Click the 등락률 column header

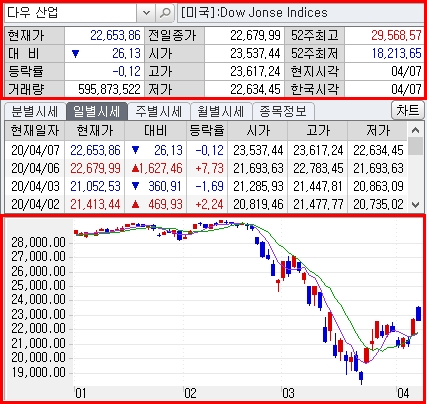point(207,131)
